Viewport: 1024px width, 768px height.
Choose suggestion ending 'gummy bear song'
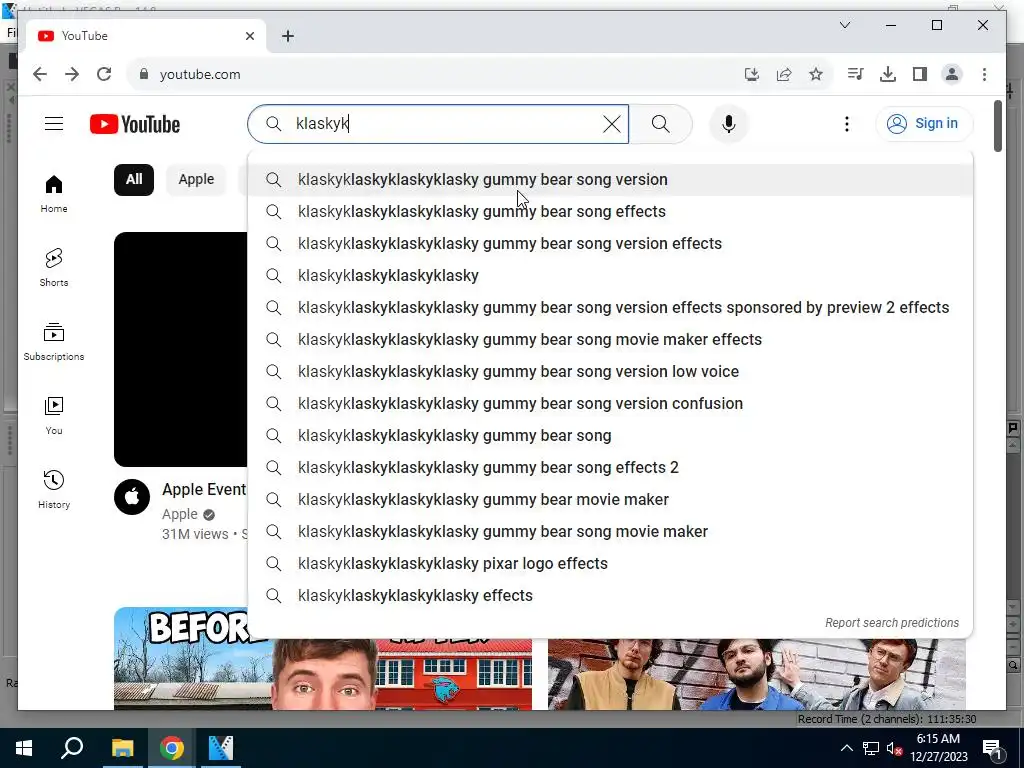tap(611, 436)
